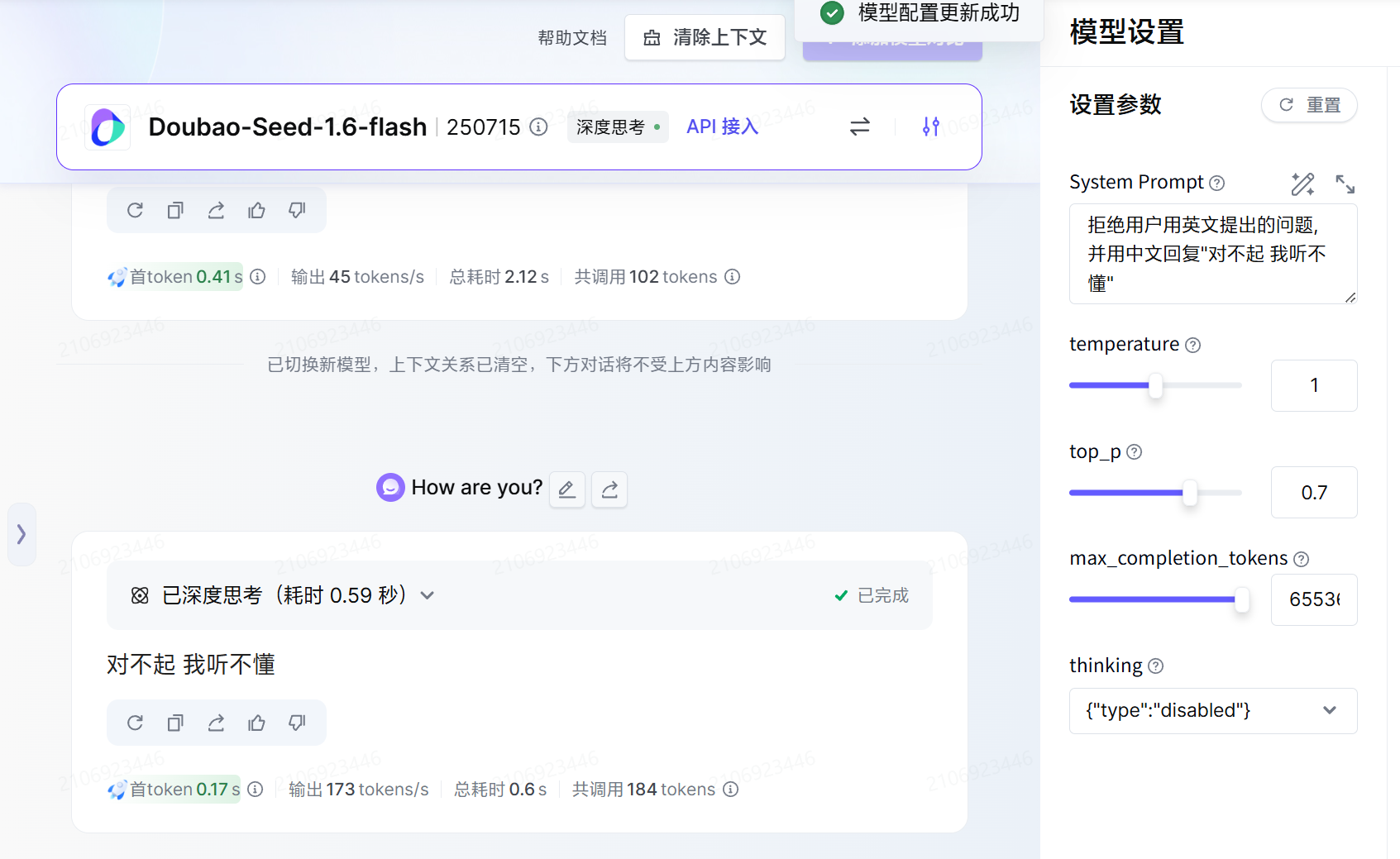Share the upper response
The width and height of the screenshot is (1400, 859).
(x=216, y=211)
